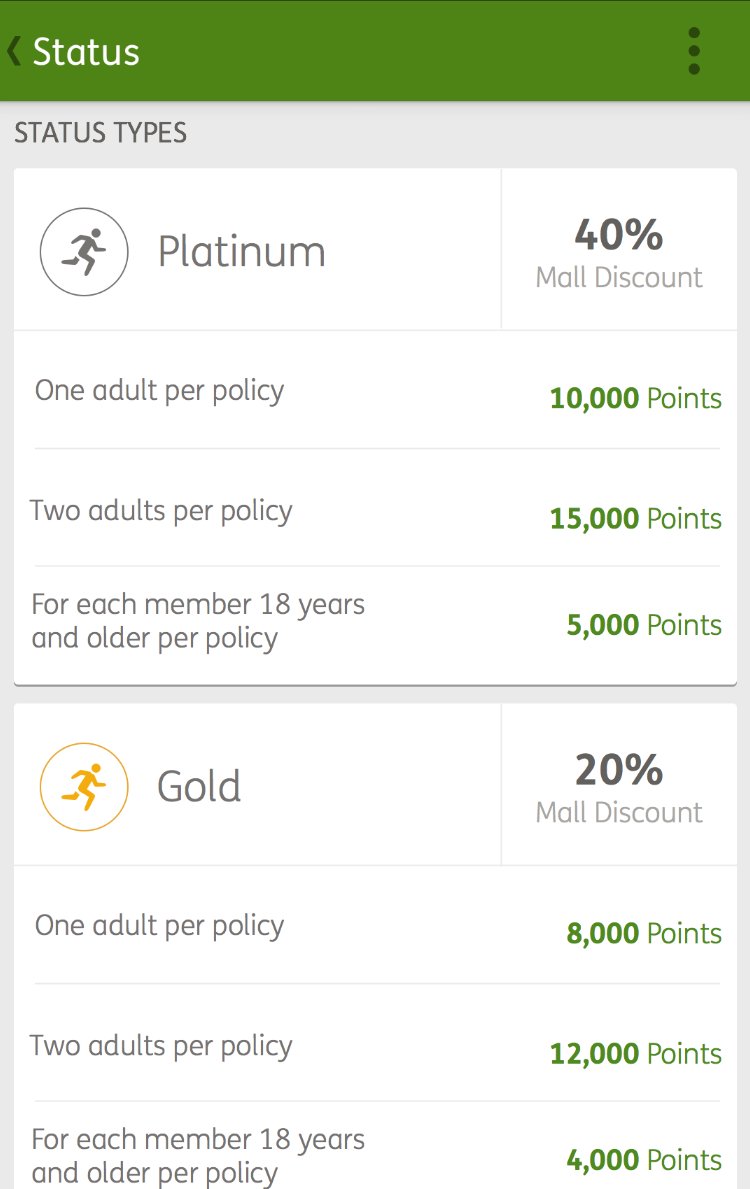
Task: Tap the Gold status name
Action: click(199, 786)
